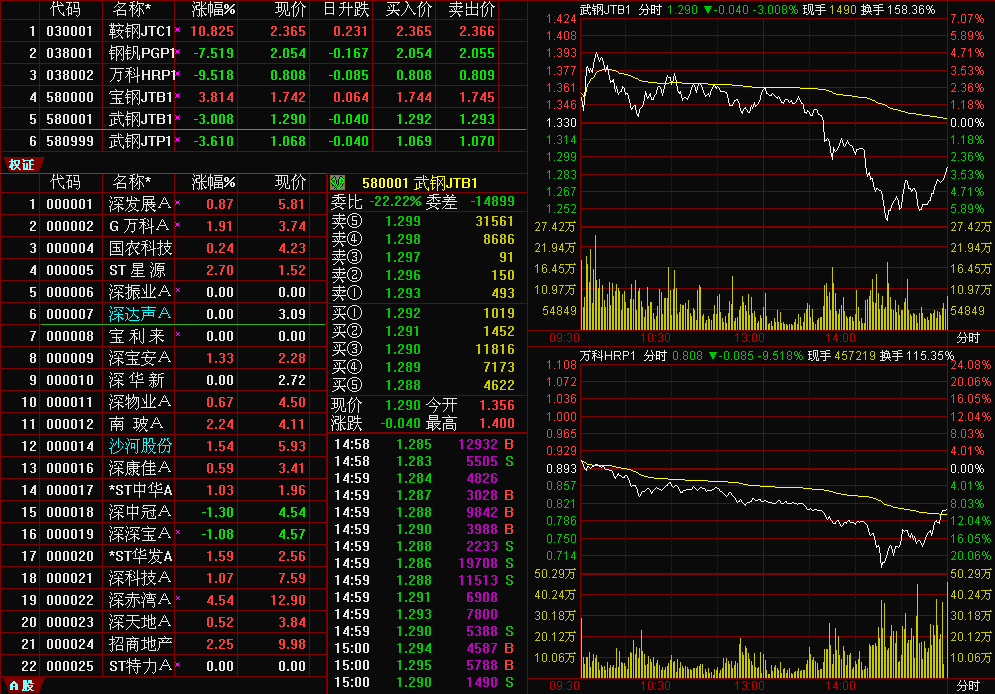Click 分时 label under the bottom chart
This screenshot has width=995, height=694.
tap(966, 685)
